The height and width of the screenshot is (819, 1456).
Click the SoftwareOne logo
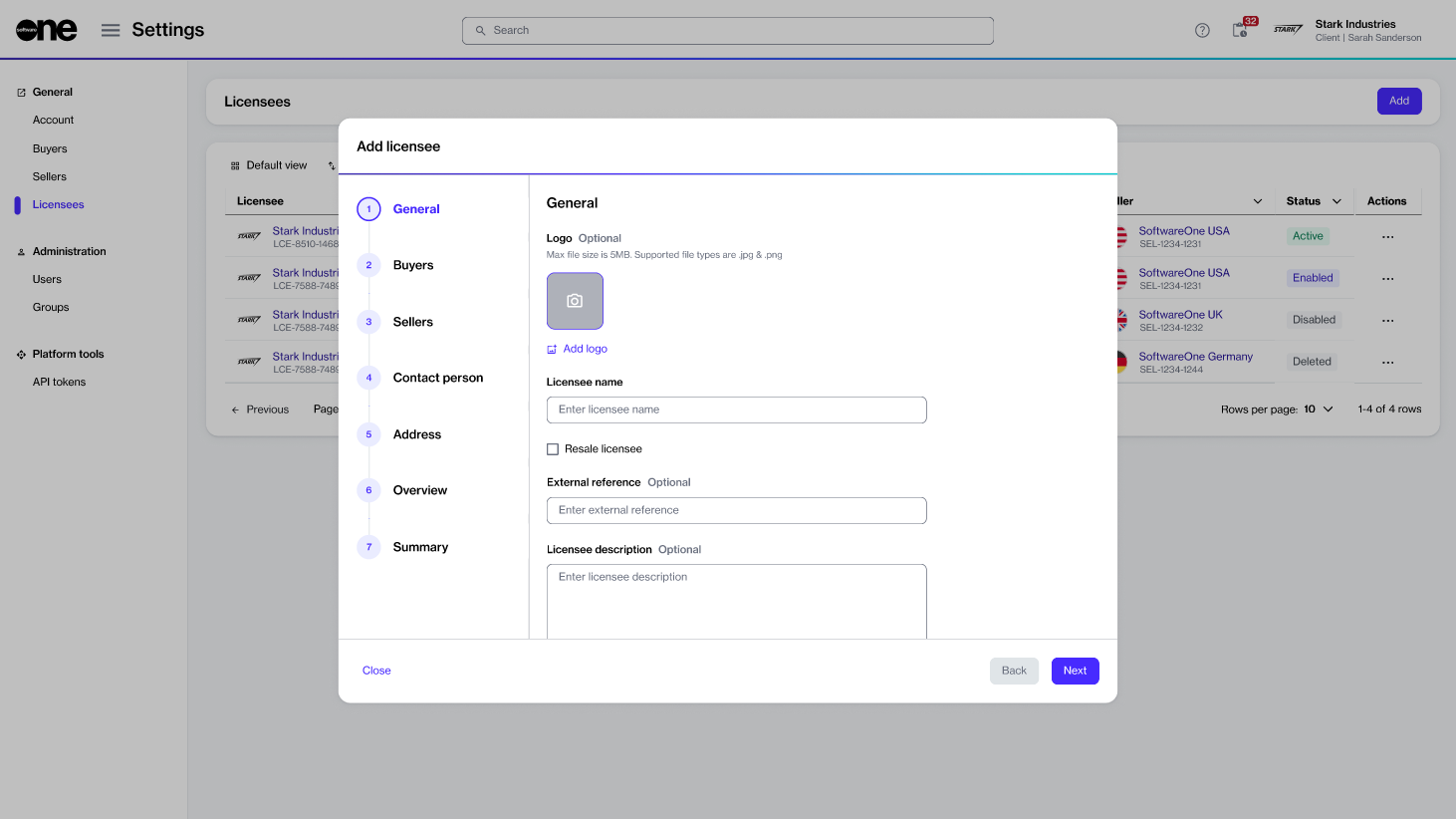coord(47,30)
